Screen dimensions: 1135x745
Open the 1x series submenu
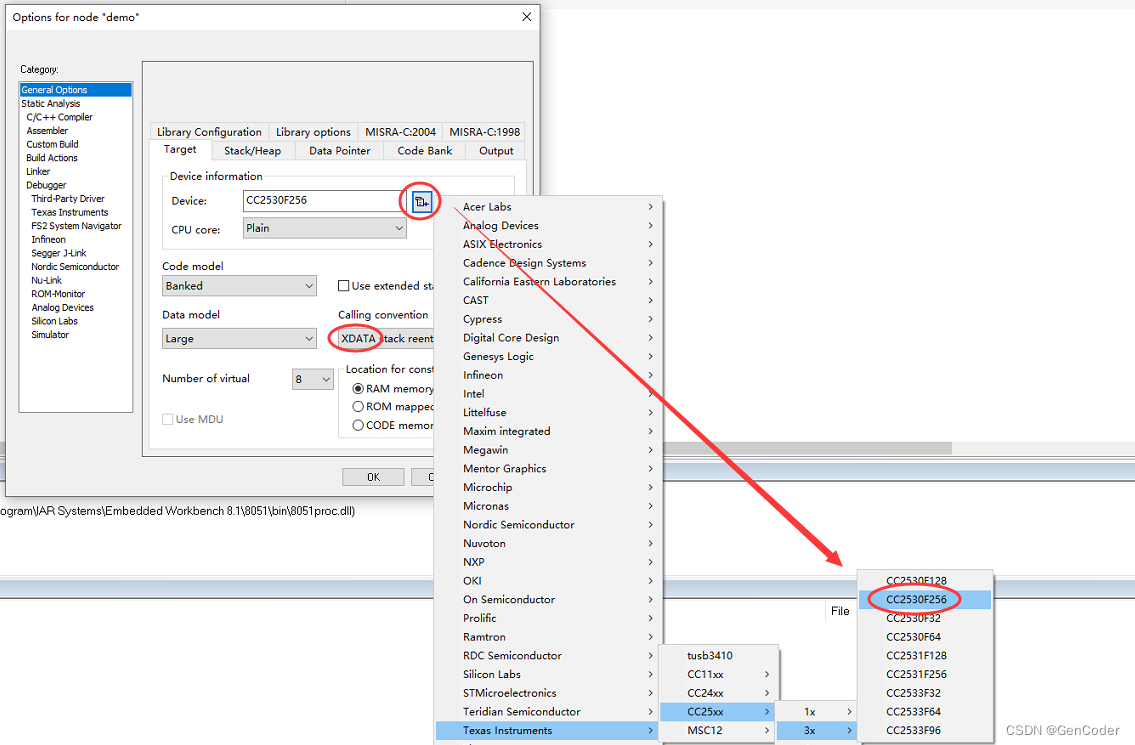coord(817,712)
